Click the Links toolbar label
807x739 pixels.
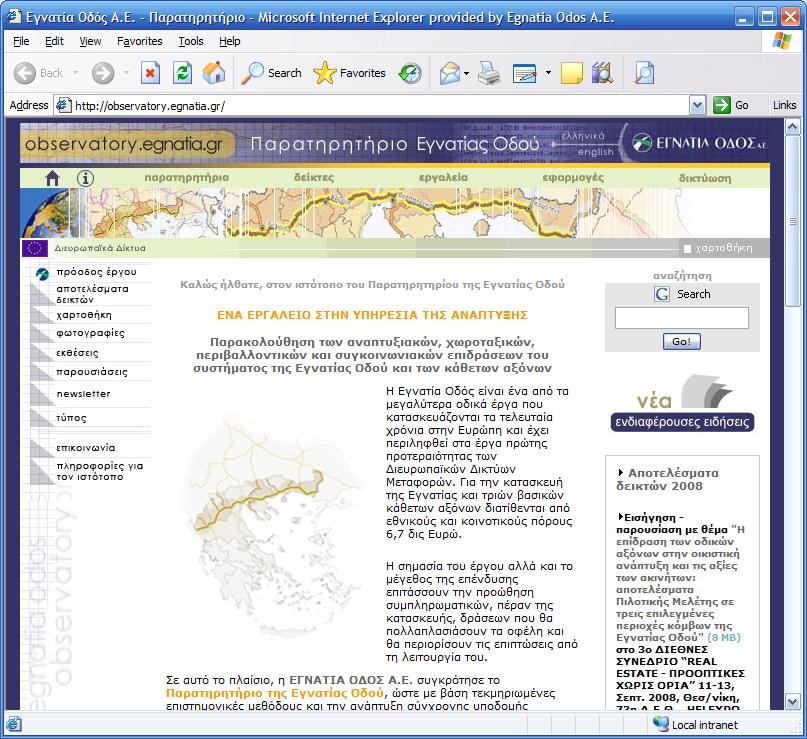[784, 105]
